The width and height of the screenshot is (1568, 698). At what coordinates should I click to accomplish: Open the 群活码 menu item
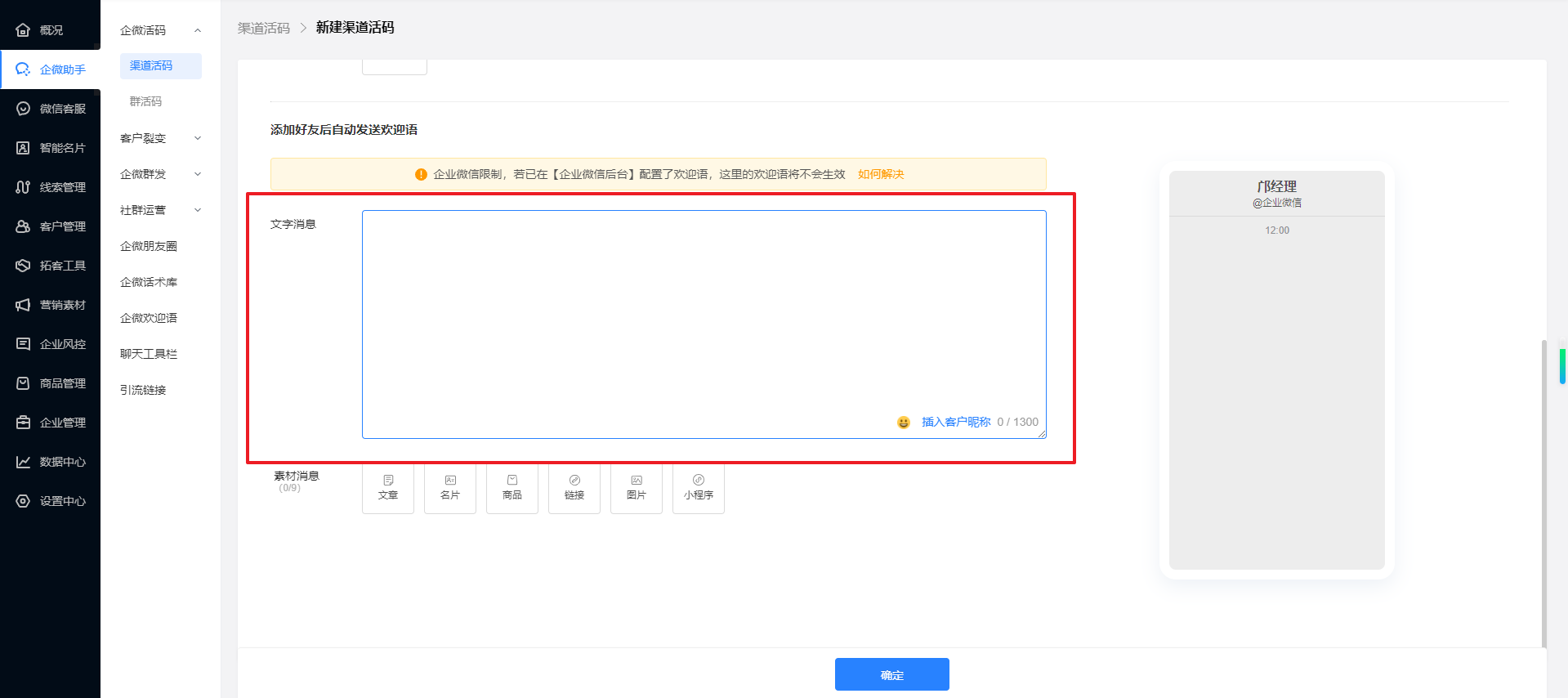coord(145,101)
